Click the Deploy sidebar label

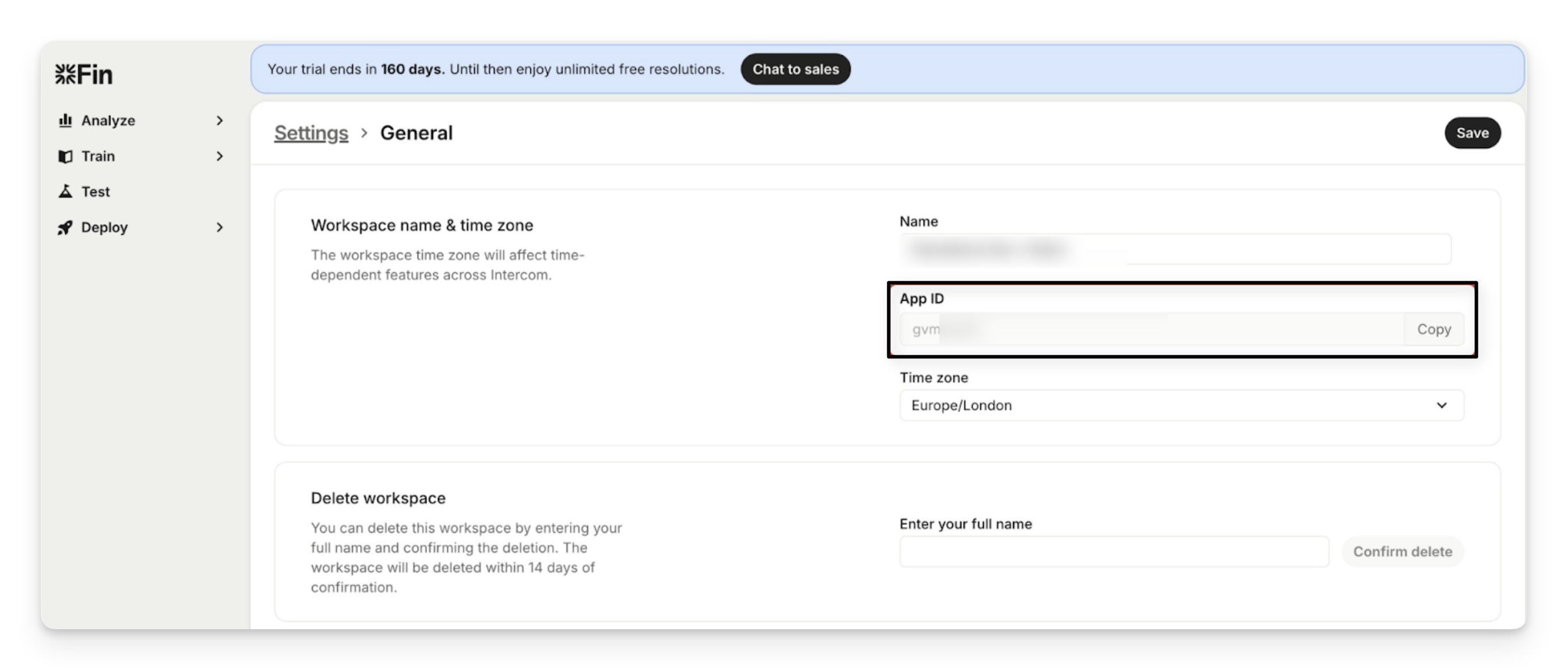click(x=104, y=228)
